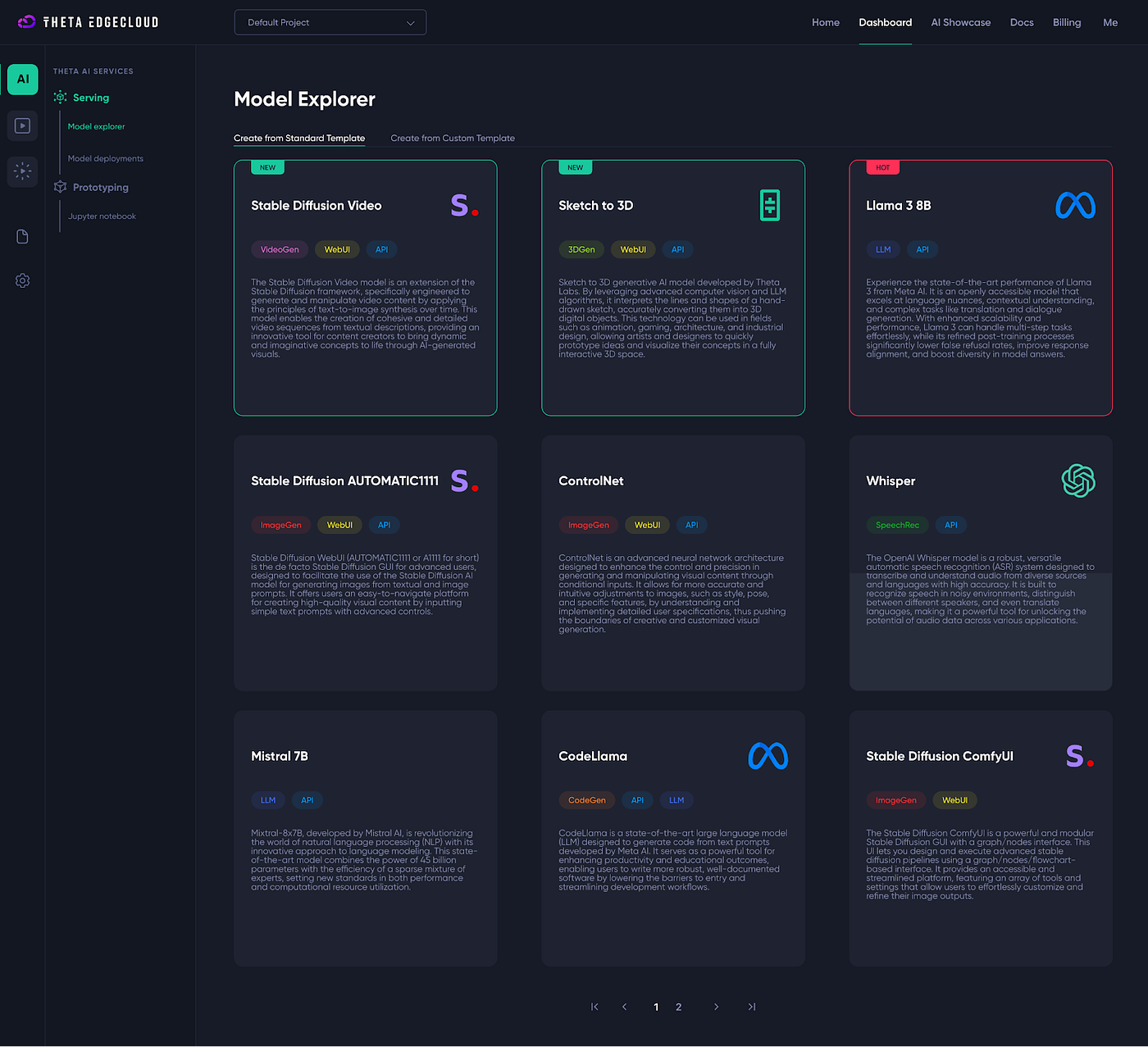The width and height of the screenshot is (1148, 1047).
Task: Click the API tag on Whisper
Action: (x=951, y=525)
